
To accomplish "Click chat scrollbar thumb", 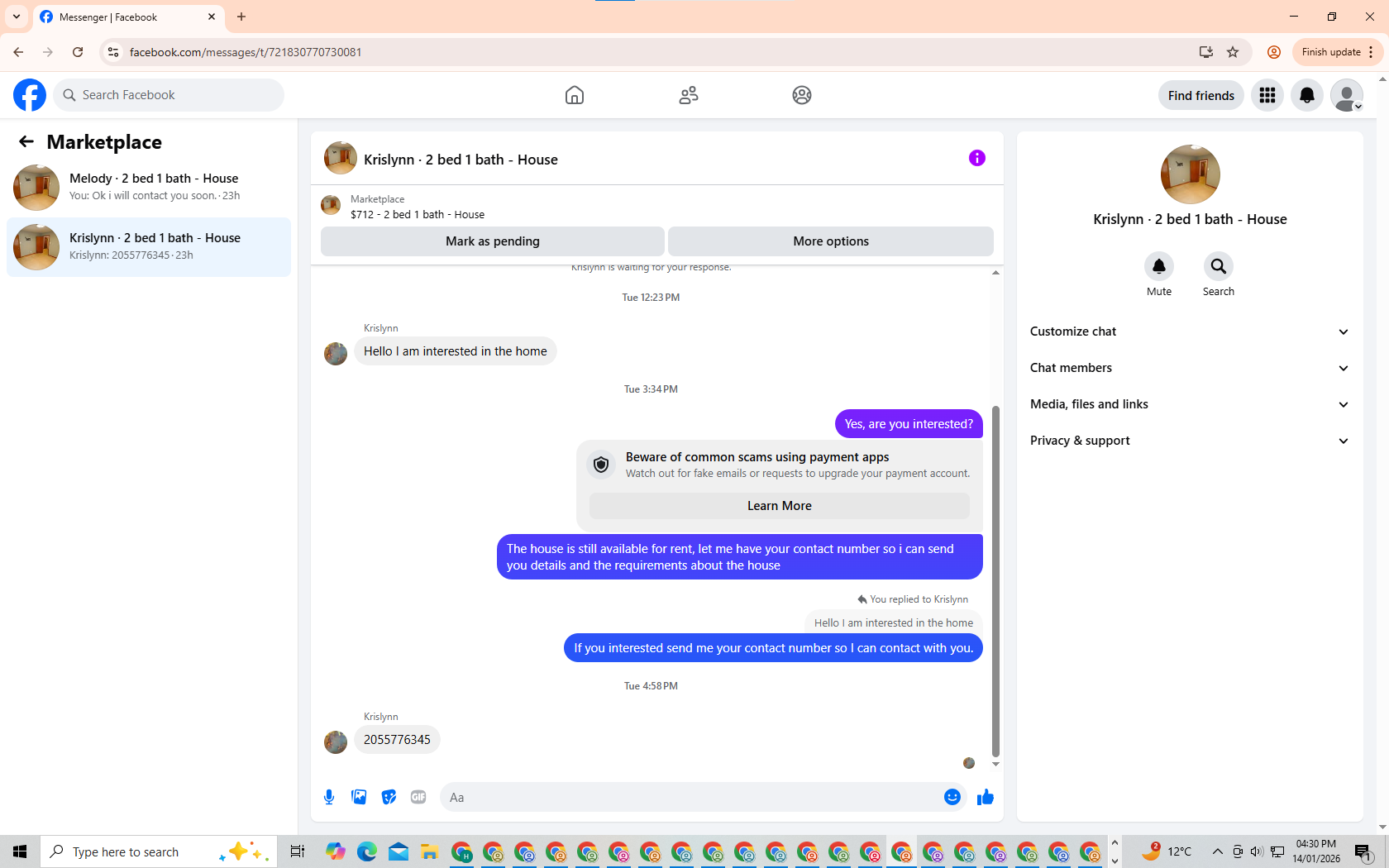I will coord(995,580).
